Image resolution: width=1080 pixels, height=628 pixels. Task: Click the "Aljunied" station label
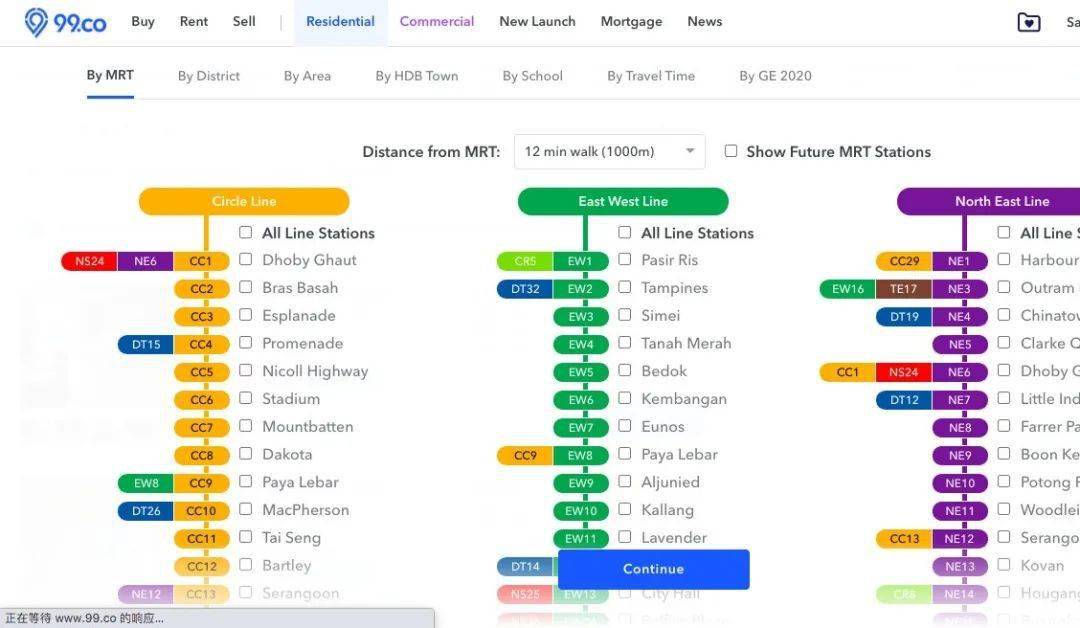(x=670, y=482)
